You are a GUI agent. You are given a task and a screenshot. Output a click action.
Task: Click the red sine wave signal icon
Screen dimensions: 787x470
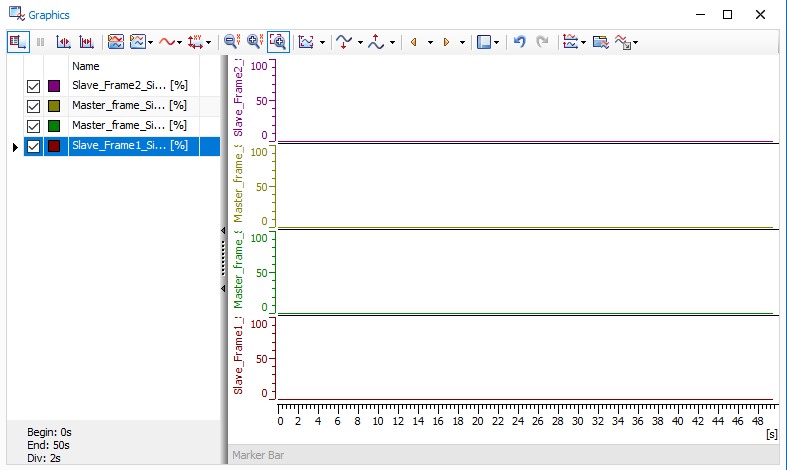click(166, 42)
